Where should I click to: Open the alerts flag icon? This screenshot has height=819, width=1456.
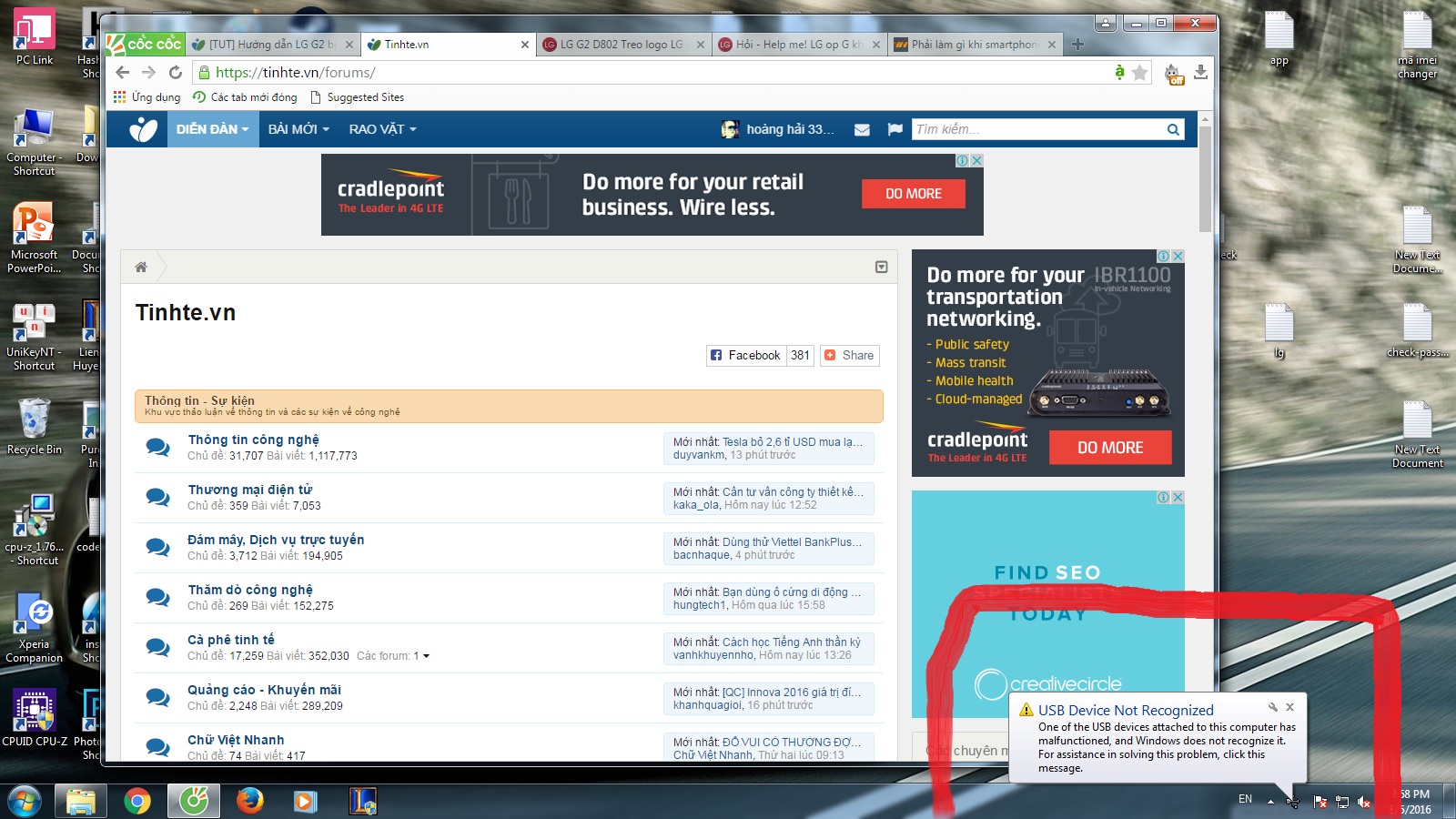coord(895,129)
